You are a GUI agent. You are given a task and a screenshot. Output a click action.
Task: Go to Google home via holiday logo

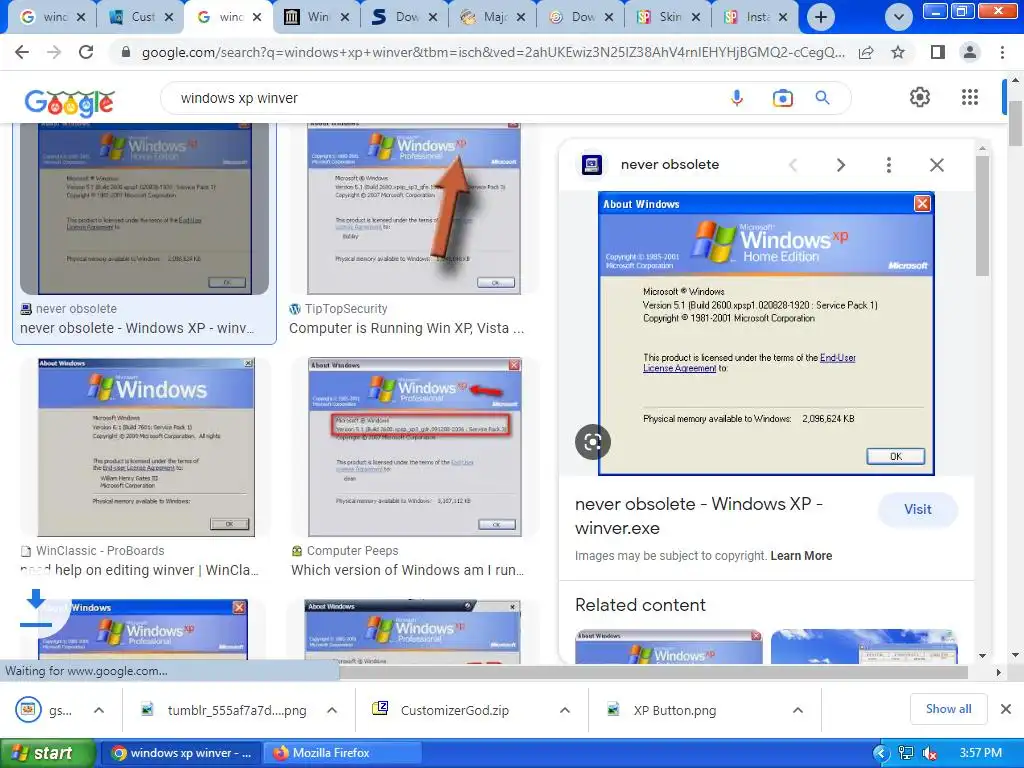click(x=70, y=102)
